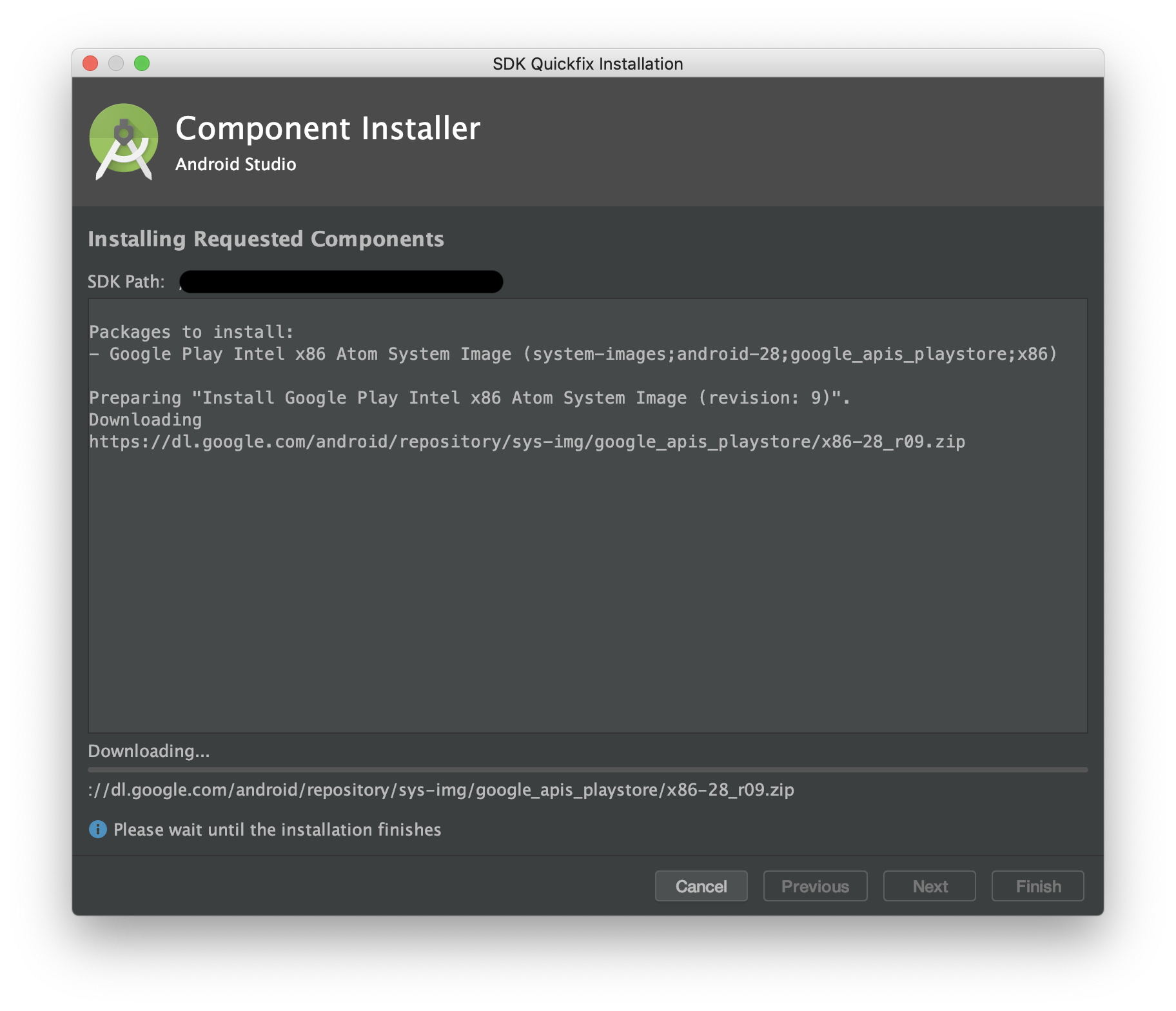Click the truncated URL below progress bar
Image resolution: width=1176 pixels, height=1011 pixels.
coord(441,790)
